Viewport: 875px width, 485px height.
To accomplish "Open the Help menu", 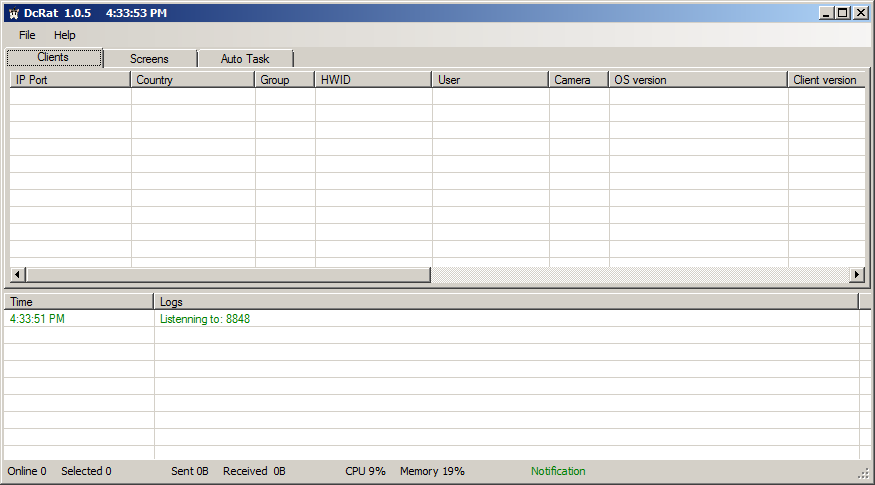I will (x=65, y=35).
